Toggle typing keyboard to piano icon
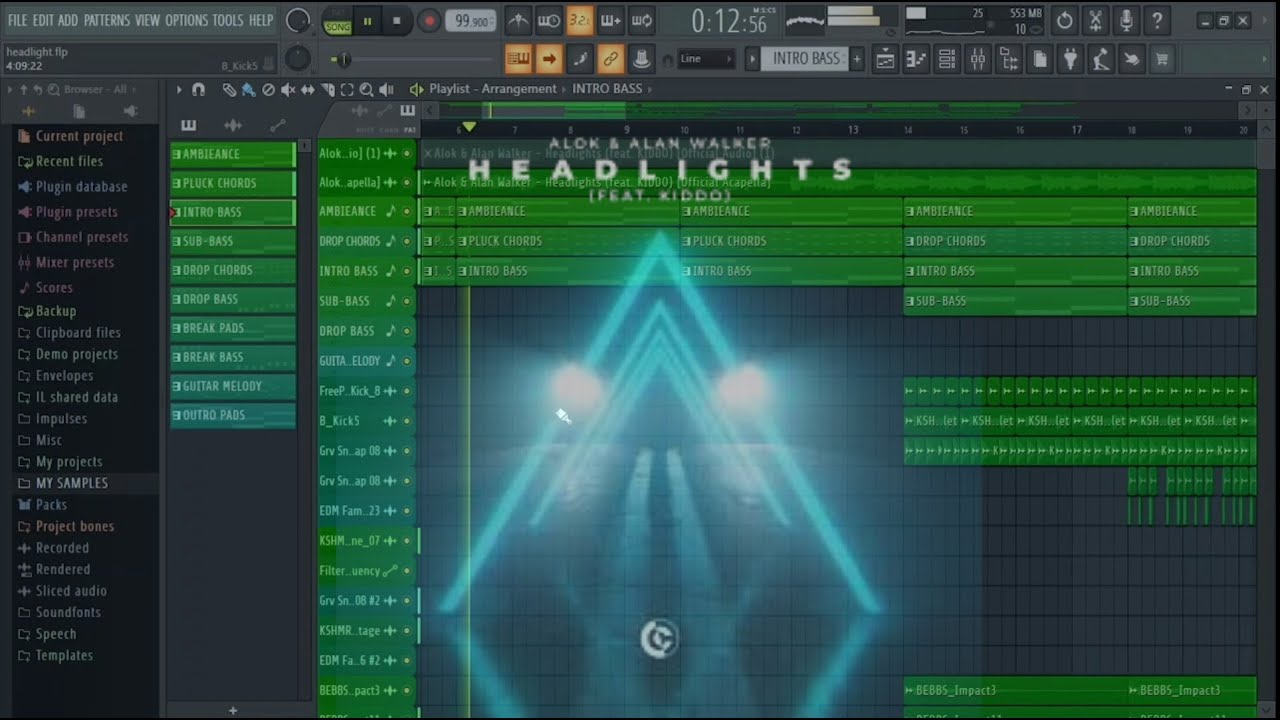 pos(518,59)
